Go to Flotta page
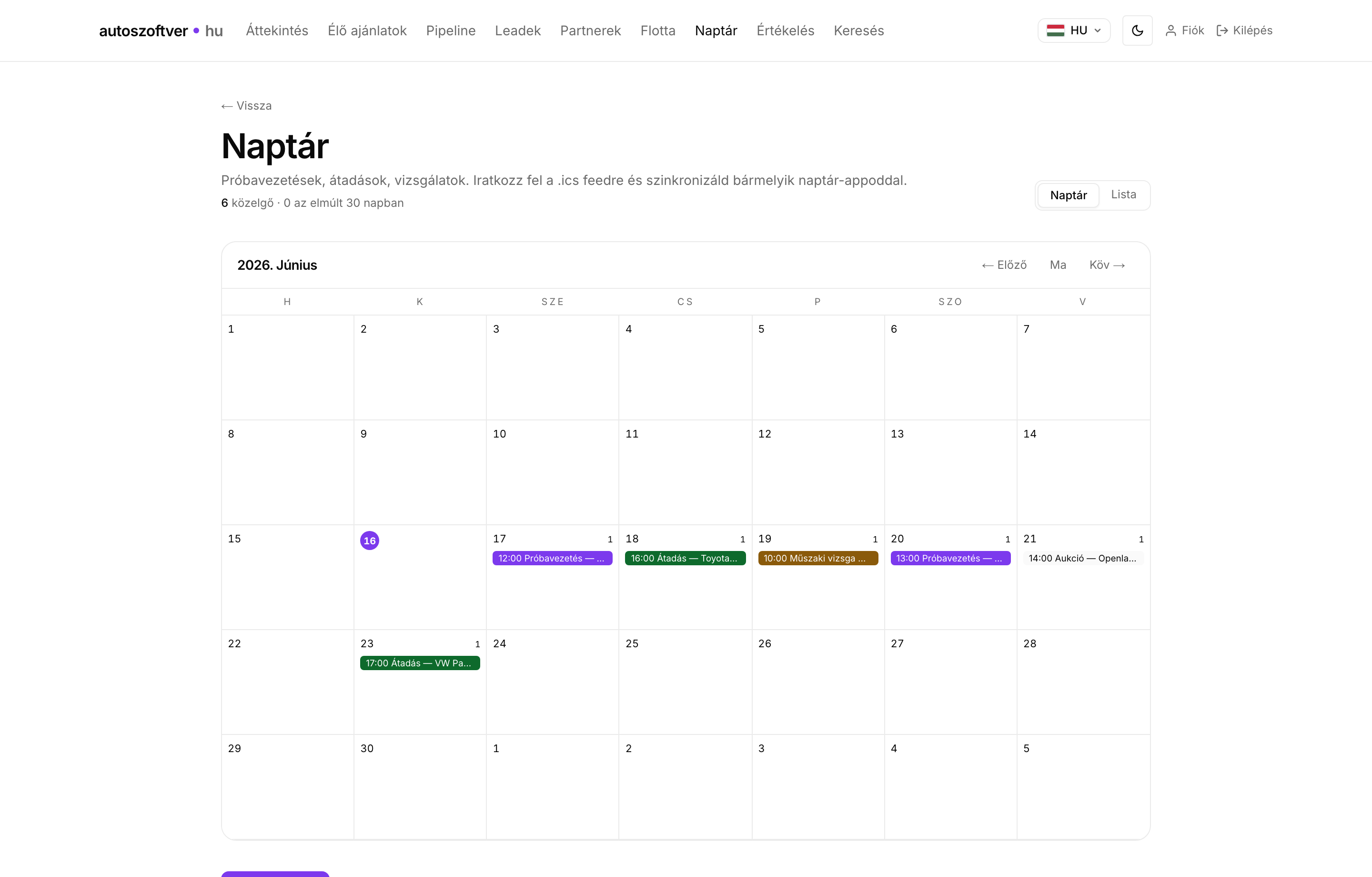This screenshot has height=877, width=1372. pyautogui.click(x=657, y=31)
